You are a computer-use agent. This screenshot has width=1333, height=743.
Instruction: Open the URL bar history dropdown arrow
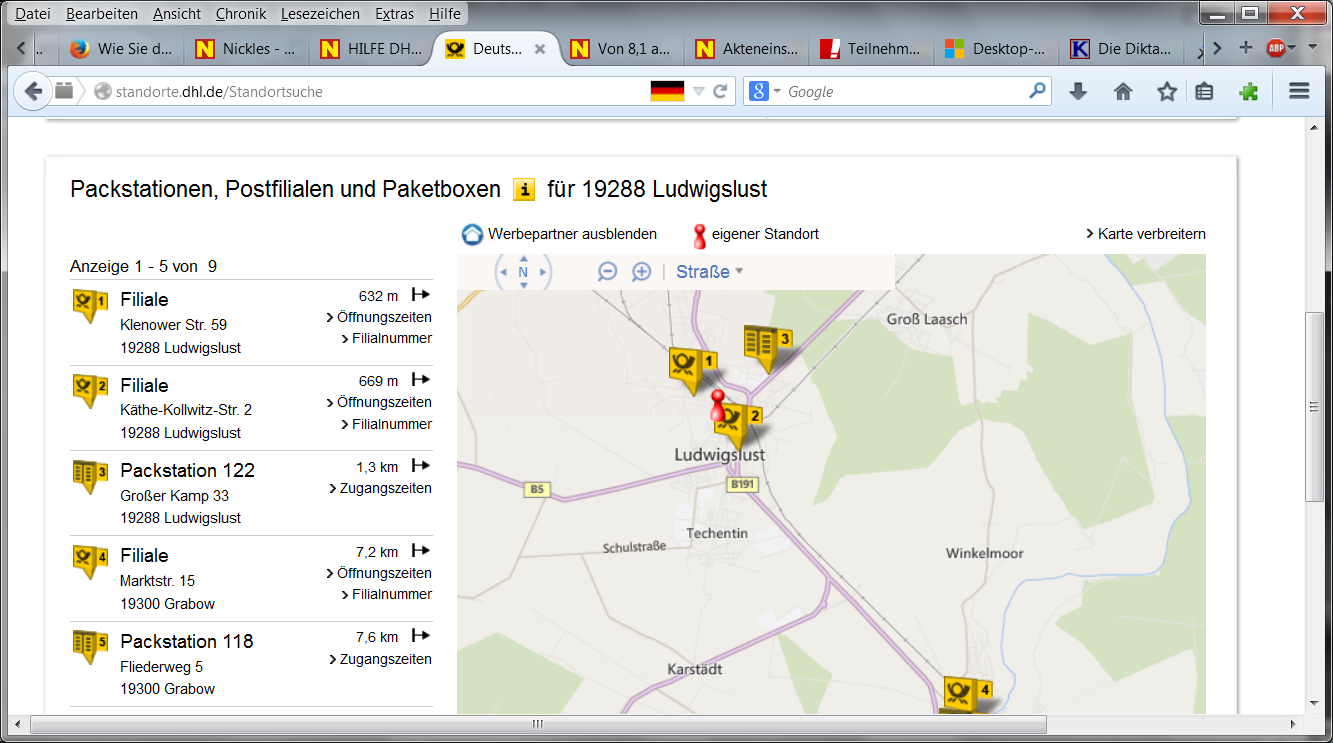click(x=699, y=91)
